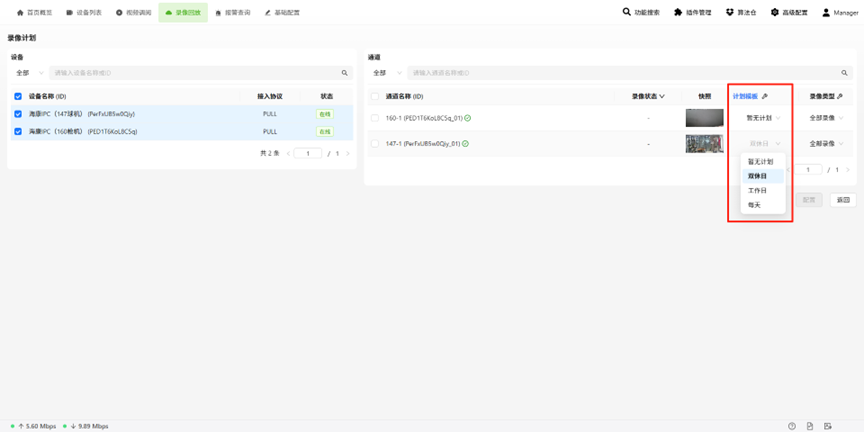Open the 报警查询 tab
Image resolution: width=864 pixels, height=432 pixels.
[233, 12]
